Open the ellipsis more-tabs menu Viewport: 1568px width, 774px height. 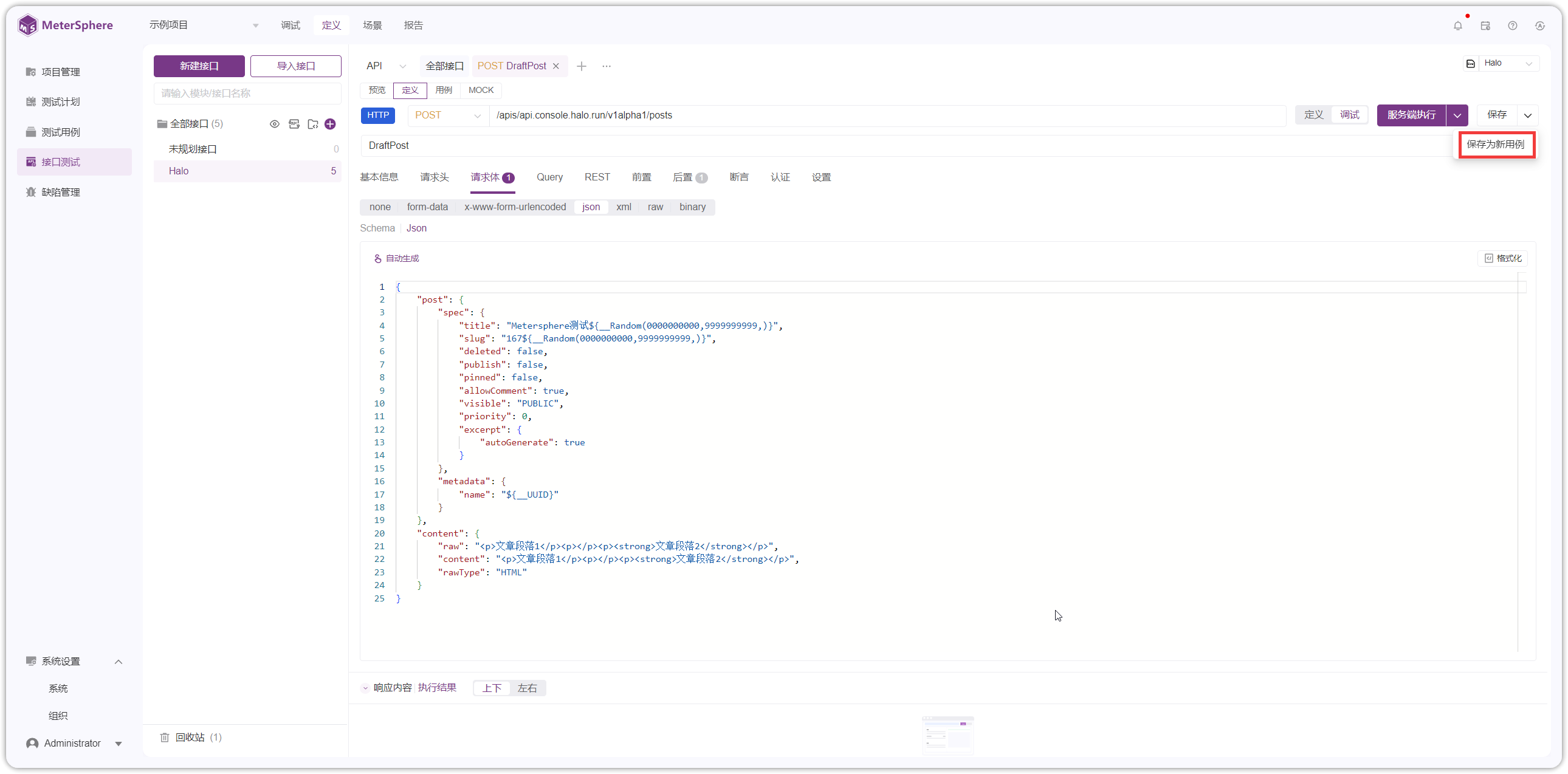(x=607, y=66)
